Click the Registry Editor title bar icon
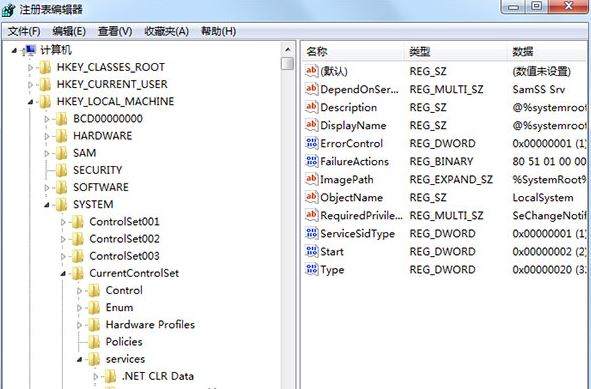 8,9
